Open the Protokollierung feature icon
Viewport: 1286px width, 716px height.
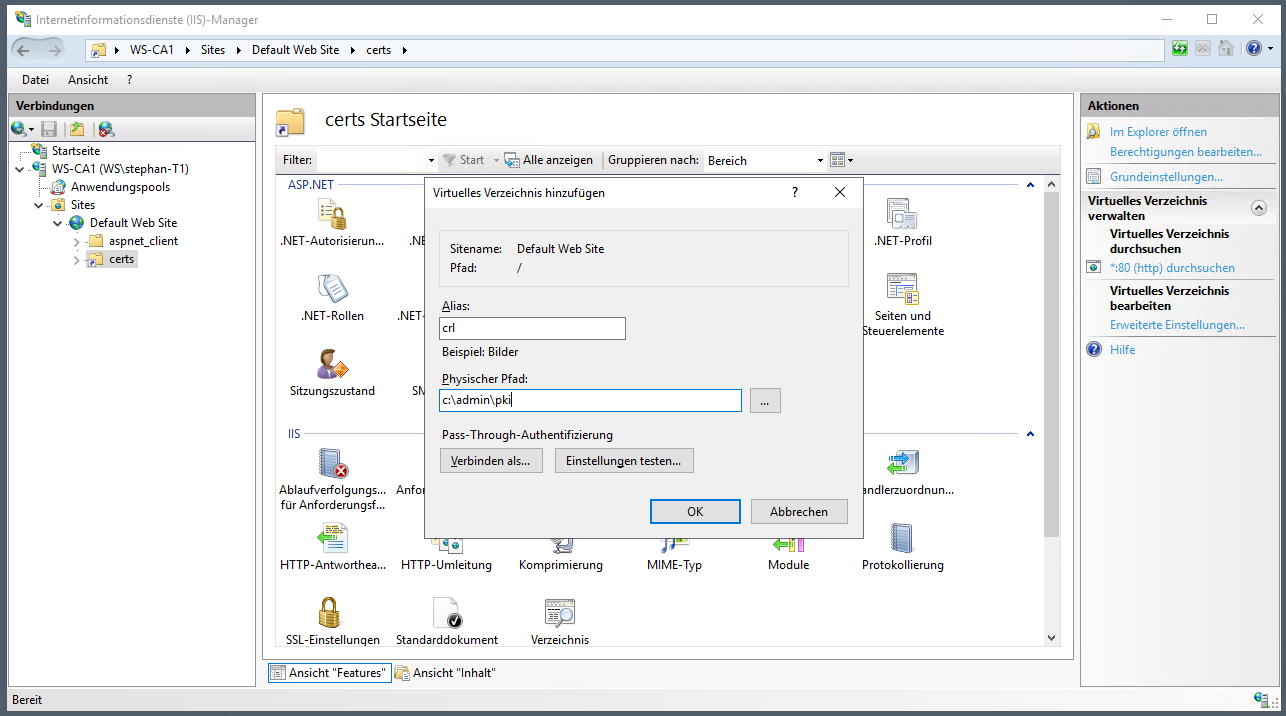[902, 539]
